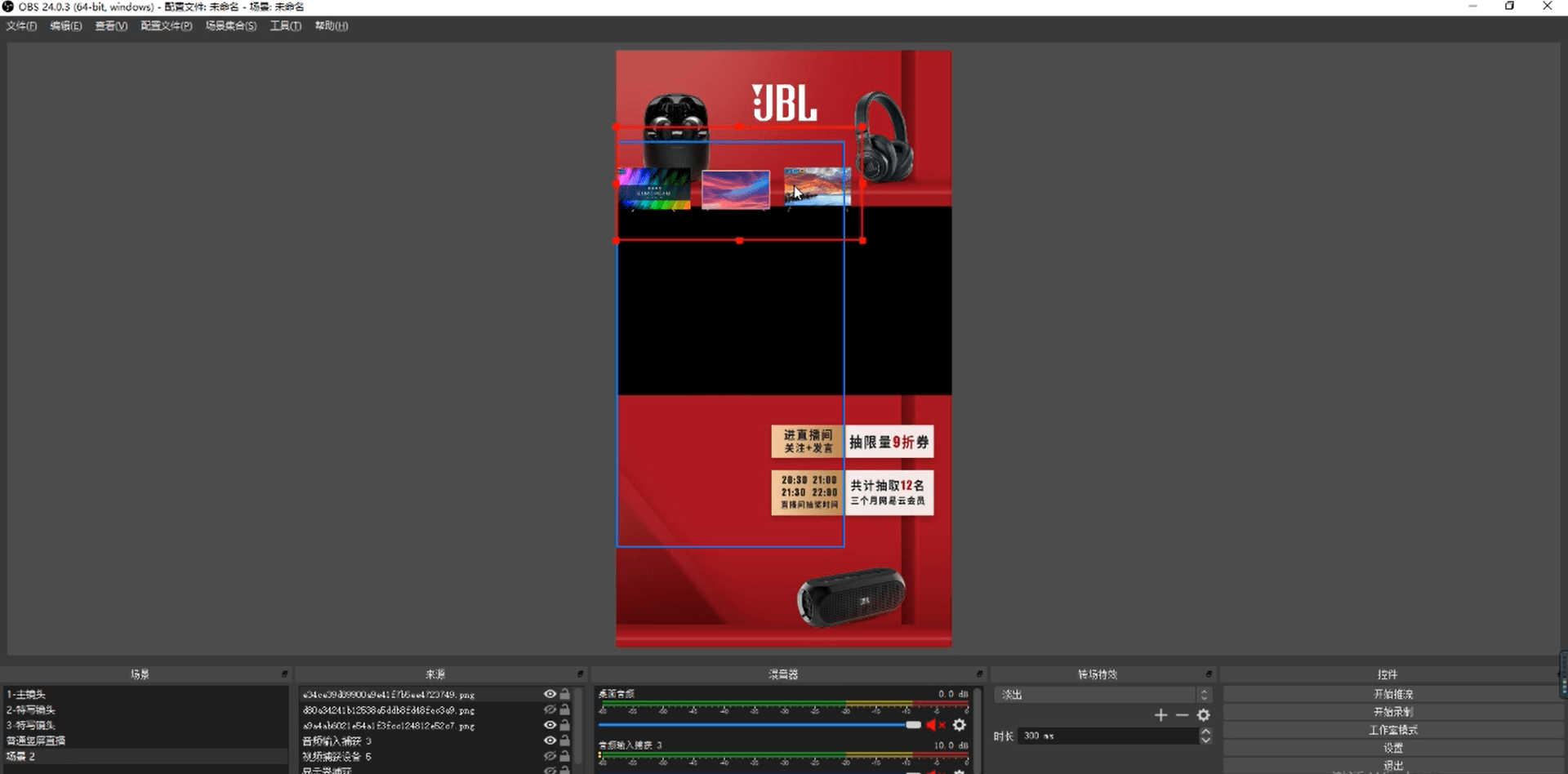
Task: Click the 退出 button
Action: 1392,766
